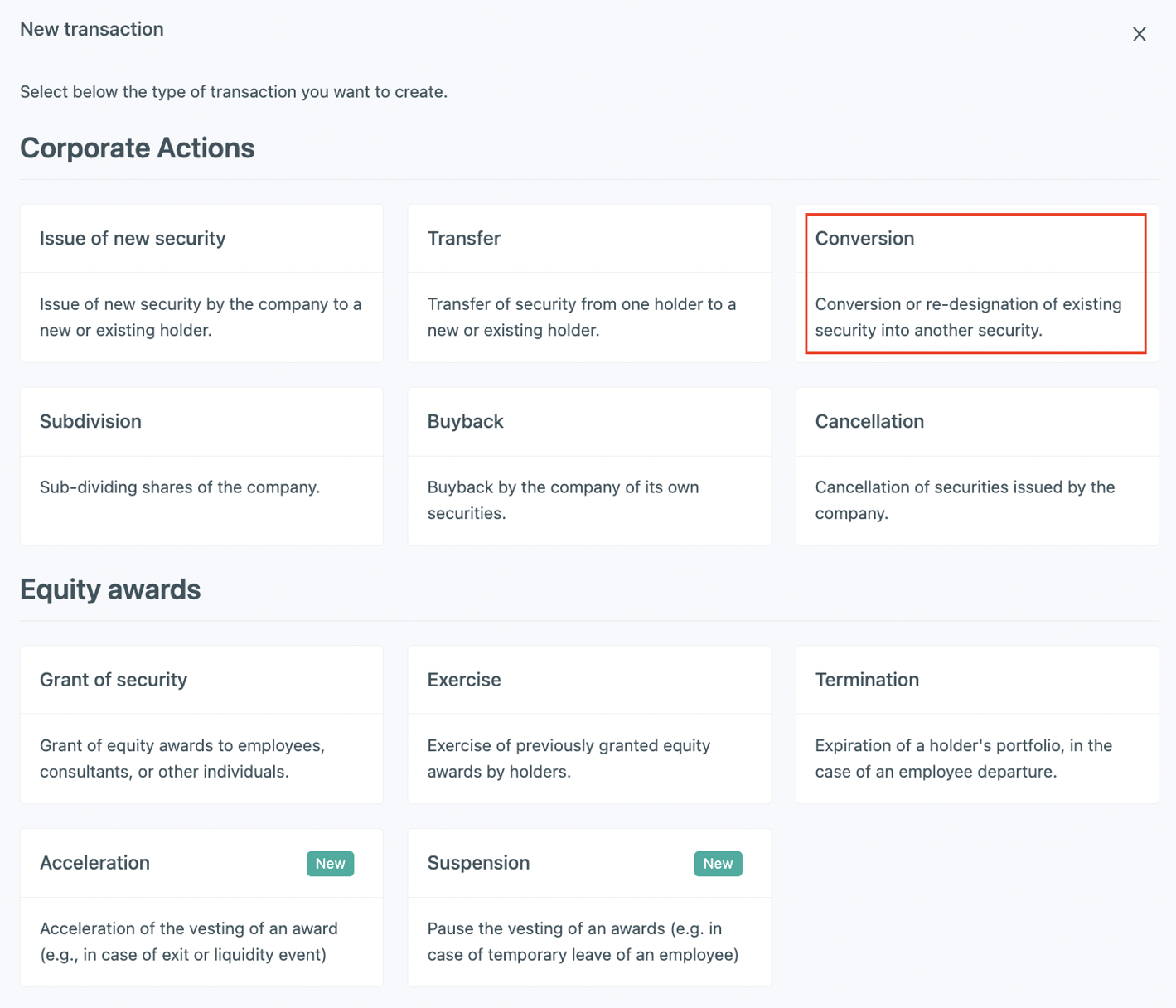Image resolution: width=1176 pixels, height=1008 pixels.
Task: Click the New badge on Suspension
Action: coord(718,863)
